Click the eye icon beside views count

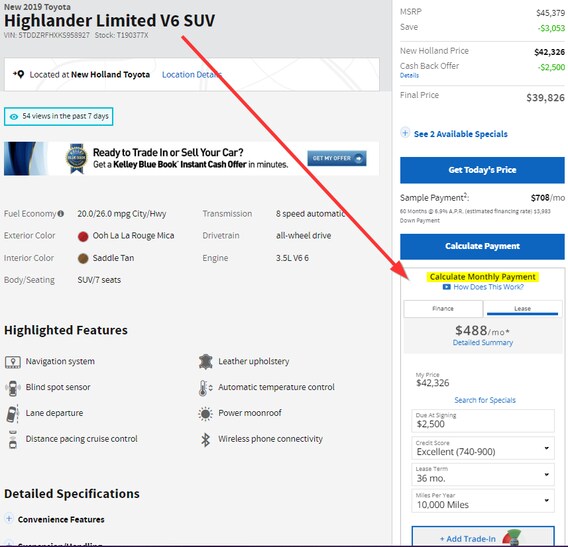(x=14, y=117)
